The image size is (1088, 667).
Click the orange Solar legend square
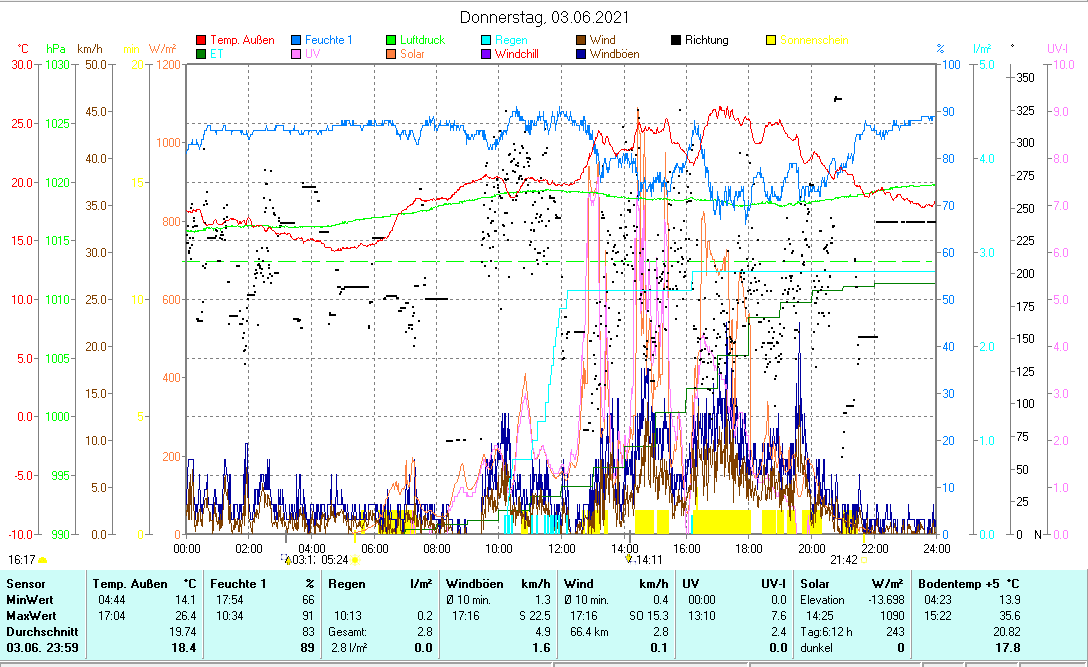pyautogui.click(x=391, y=54)
